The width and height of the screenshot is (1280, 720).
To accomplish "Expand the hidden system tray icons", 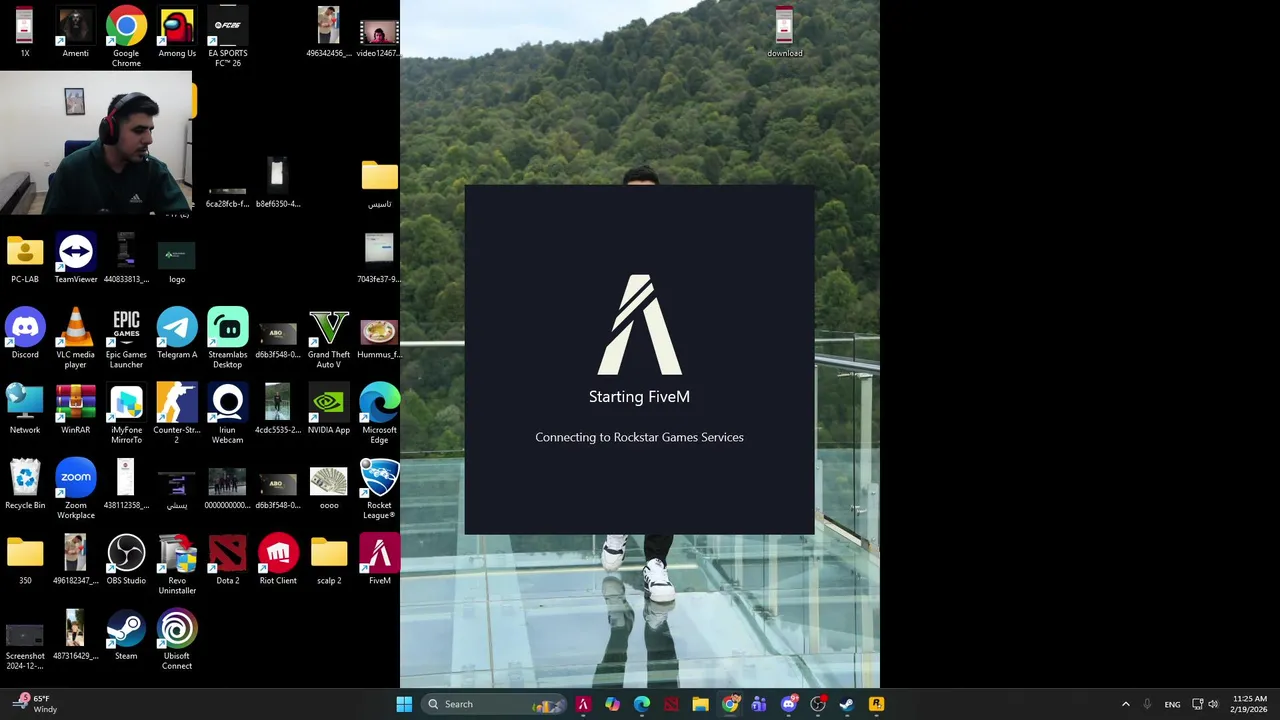I will coord(1125,704).
